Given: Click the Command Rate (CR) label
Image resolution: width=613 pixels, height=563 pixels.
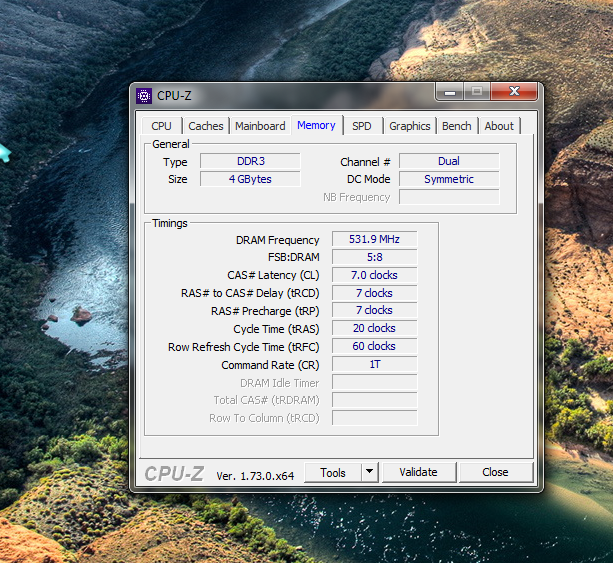Looking at the screenshot, I should 270,365.
